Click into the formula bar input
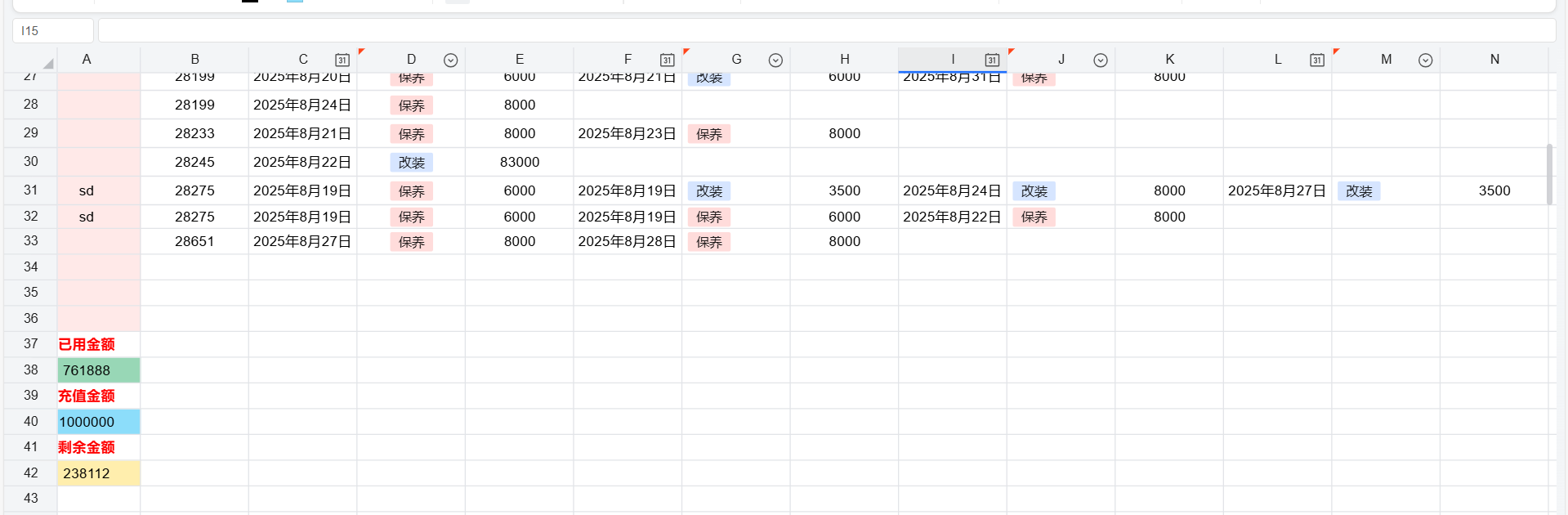This screenshot has height=515, width=1568. click(825, 30)
